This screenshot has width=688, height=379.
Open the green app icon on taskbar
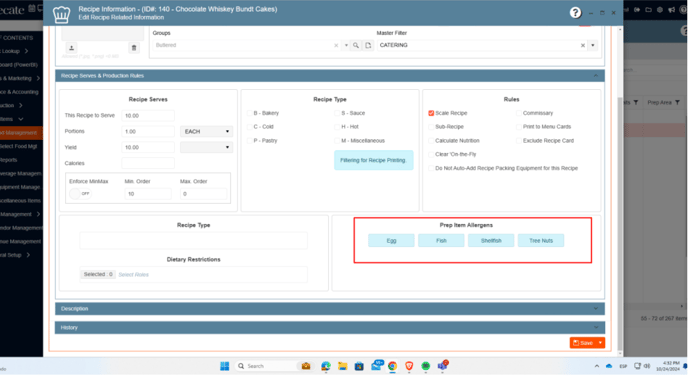[426, 366]
